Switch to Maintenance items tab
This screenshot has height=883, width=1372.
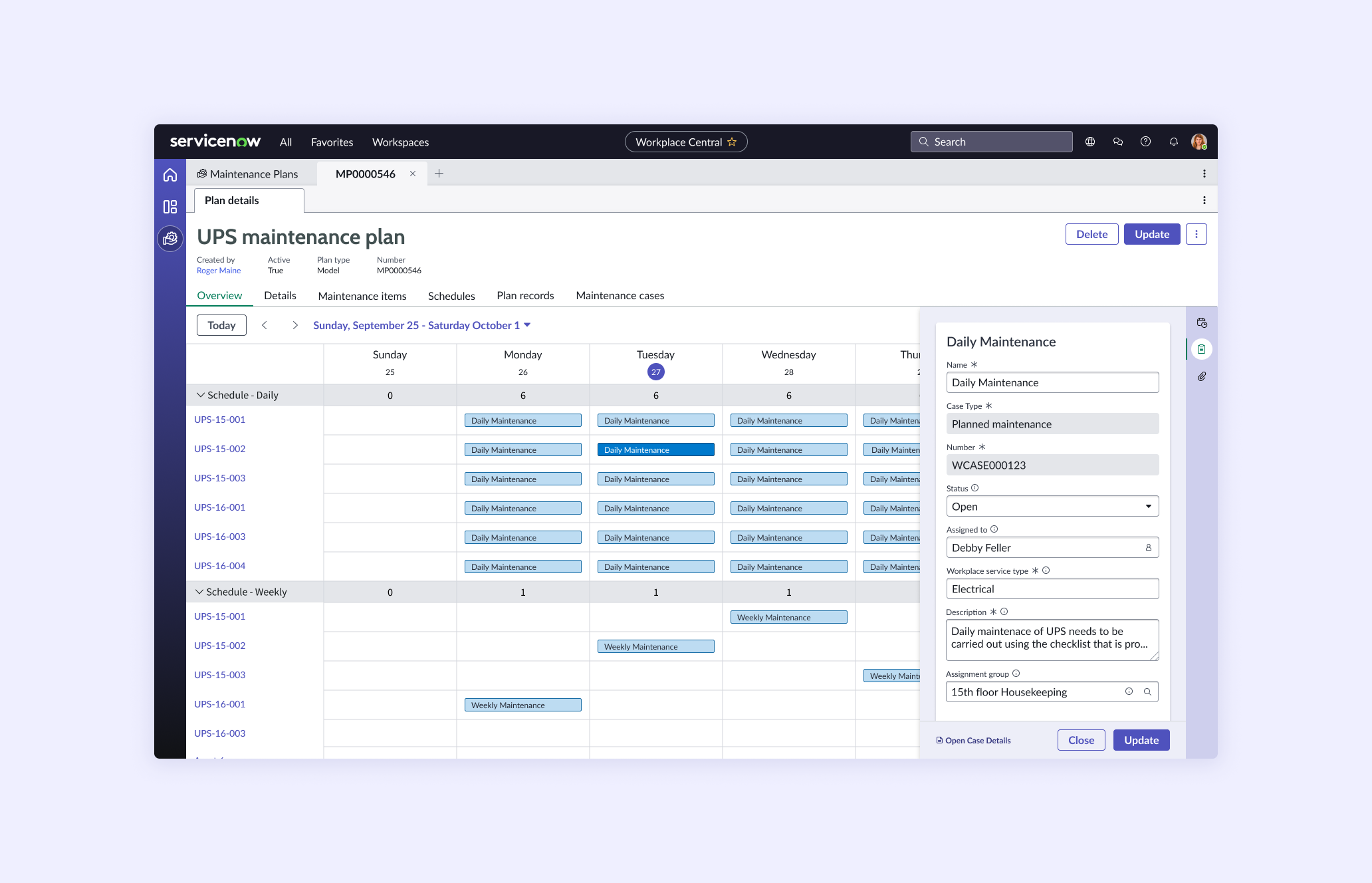pyautogui.click(x=362, y=296)
